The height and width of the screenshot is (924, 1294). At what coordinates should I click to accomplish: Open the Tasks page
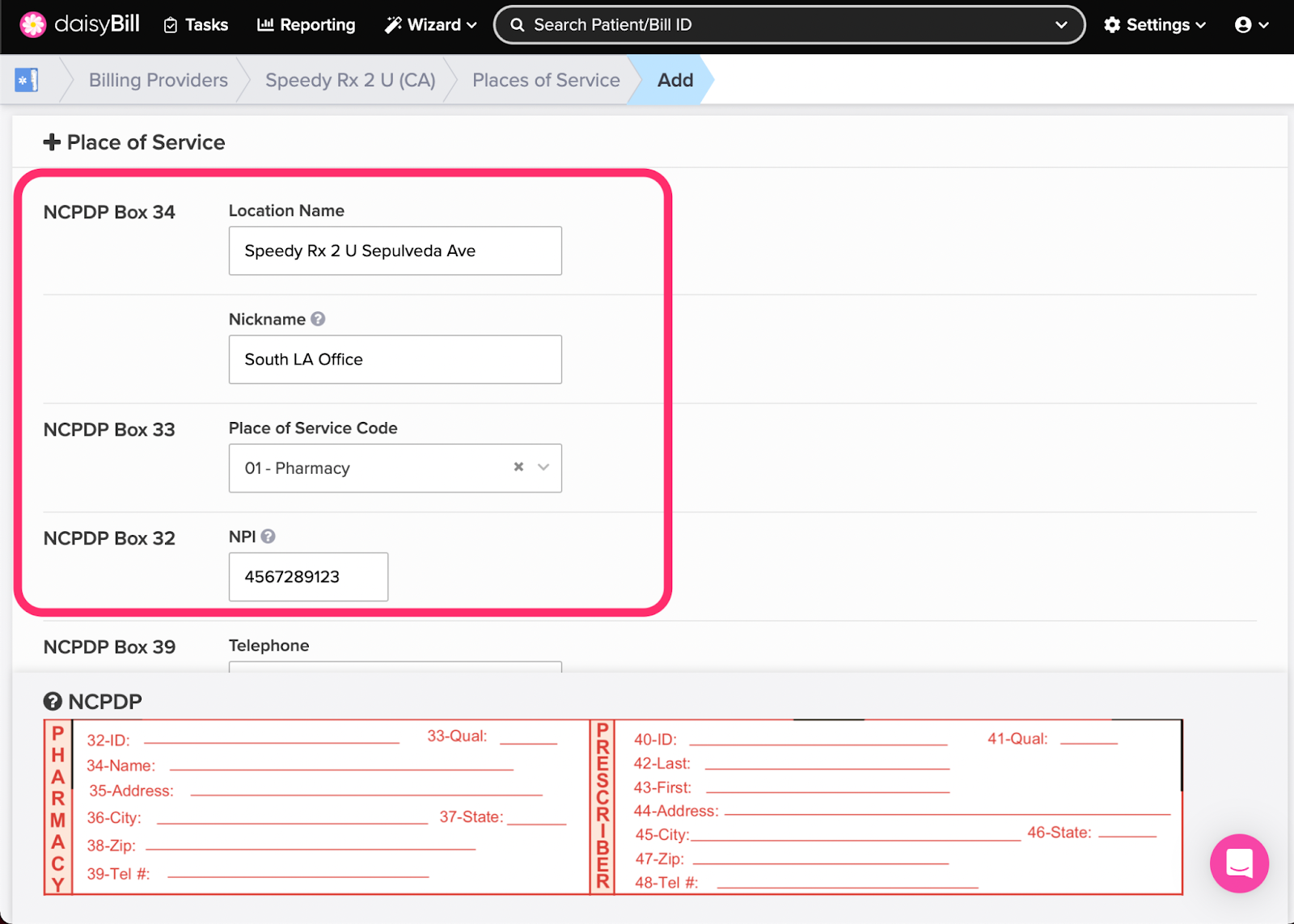click(196, 25)
